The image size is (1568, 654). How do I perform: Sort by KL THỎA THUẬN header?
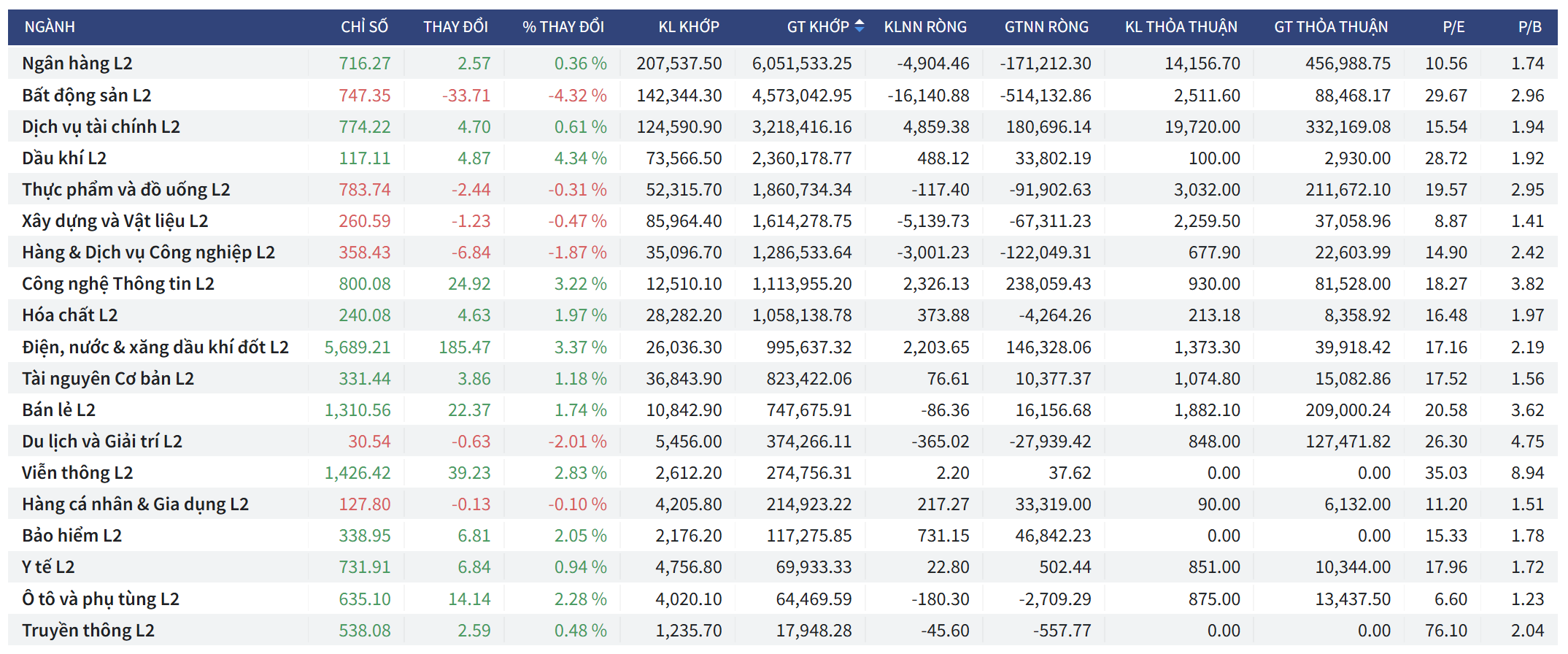(x=1181, y=27)
